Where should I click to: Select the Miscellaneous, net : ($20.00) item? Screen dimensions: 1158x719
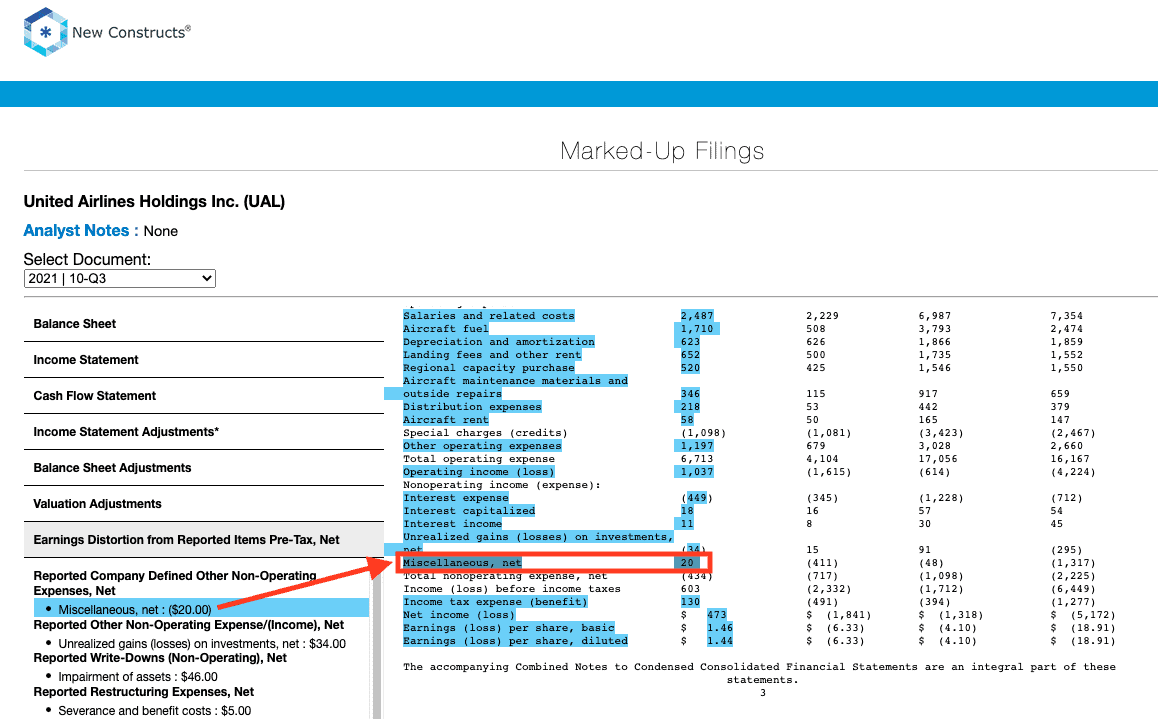point(135,610)
